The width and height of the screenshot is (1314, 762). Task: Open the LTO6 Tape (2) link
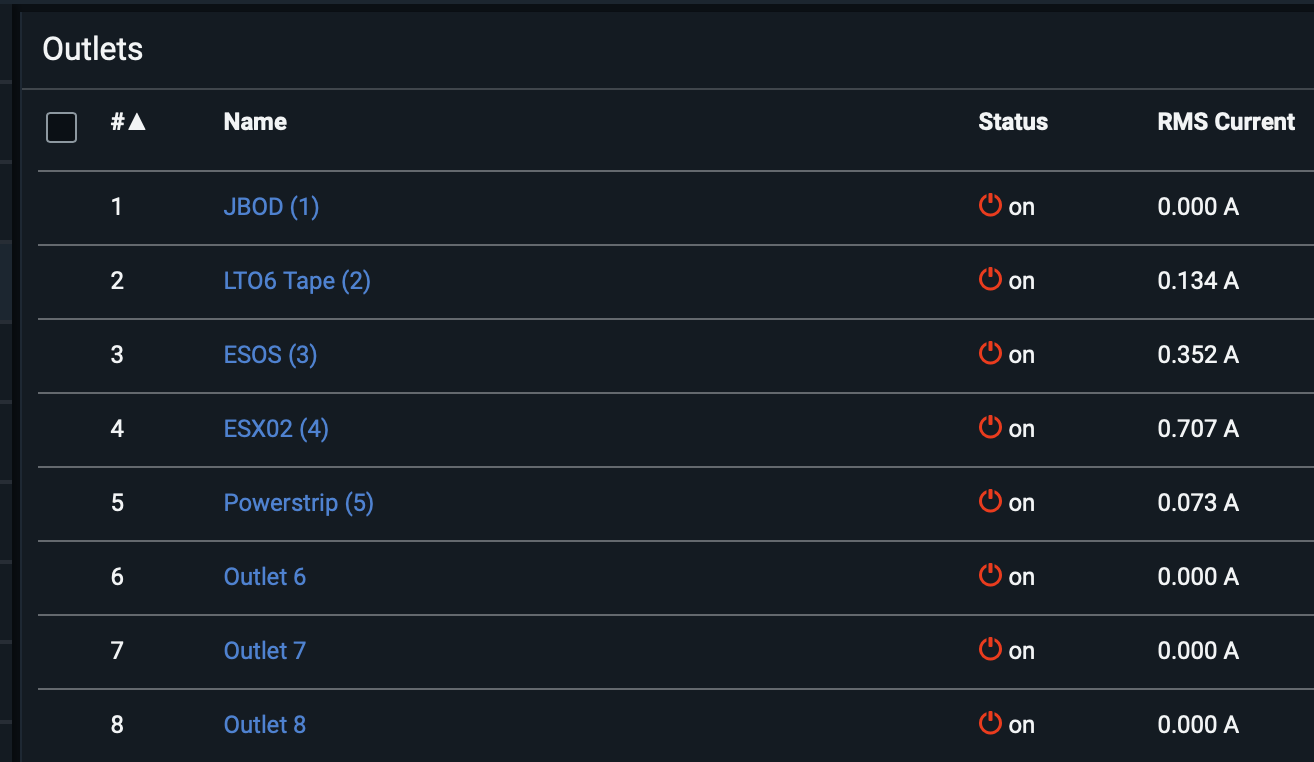pos(297,281)
